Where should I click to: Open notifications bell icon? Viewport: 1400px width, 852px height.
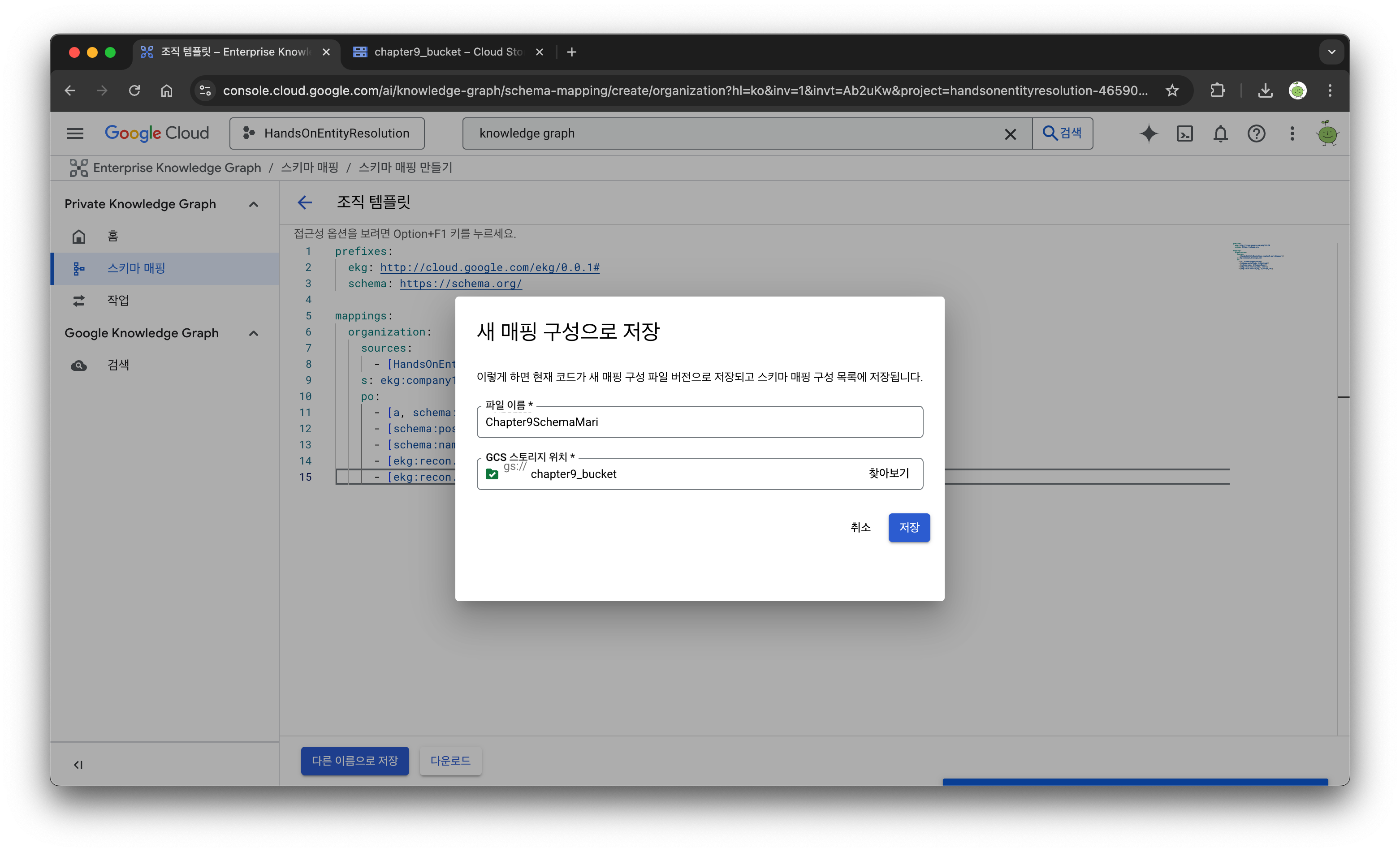click(1220, 133)
